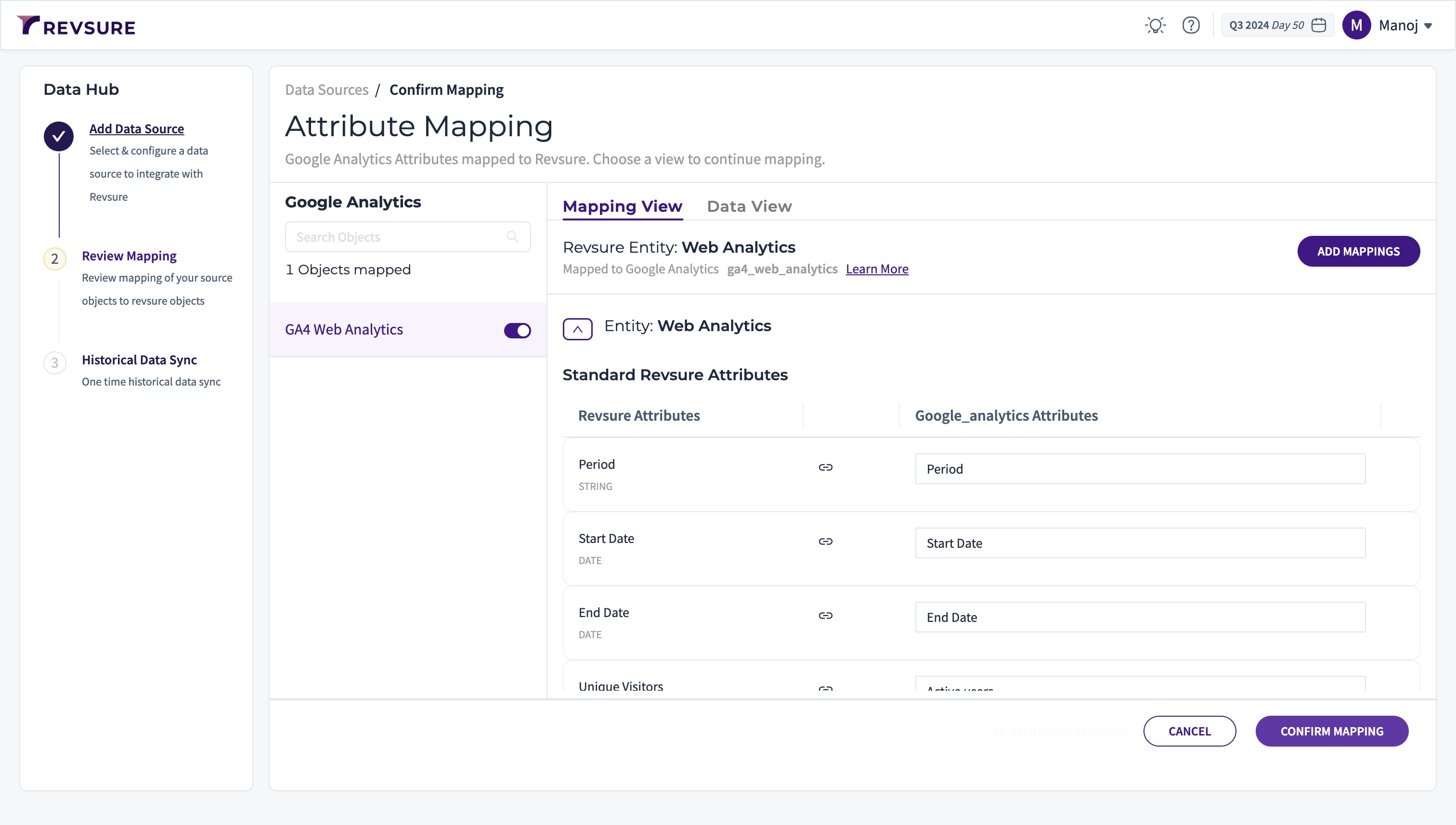Select the Mapping View tab
The height and width of the screenshot is (825, 1456).
pyautogui.click(x=622, y=206)
